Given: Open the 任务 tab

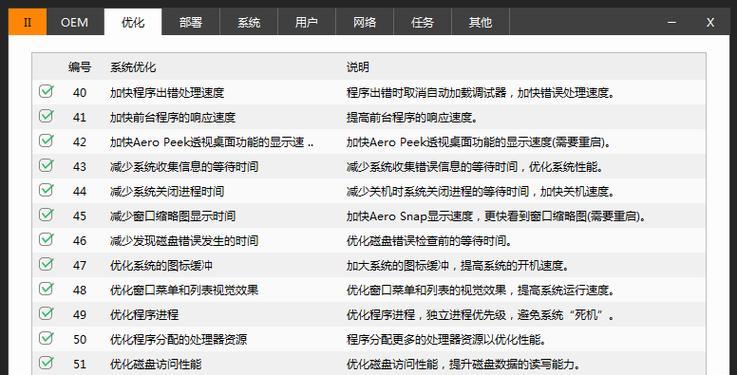Looking at the screenshot, I should coord(422,22).
